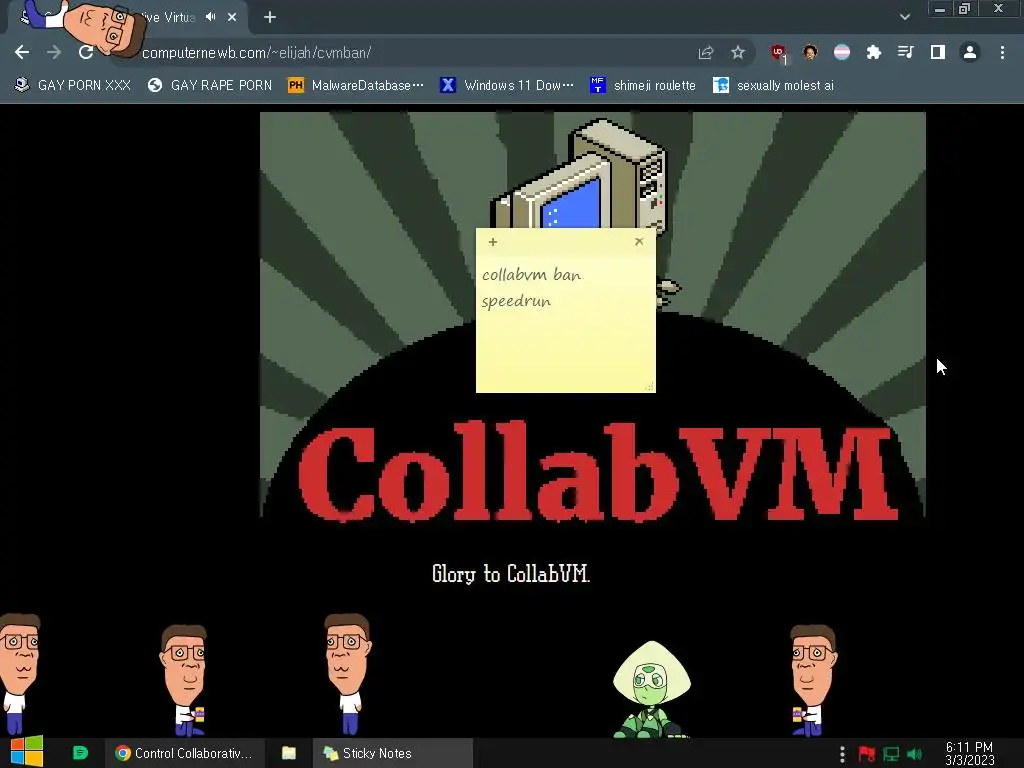Click the blue X favicon bookmark icon
This screenshot has height=768, width=1024.
click(x=447, y=86)
